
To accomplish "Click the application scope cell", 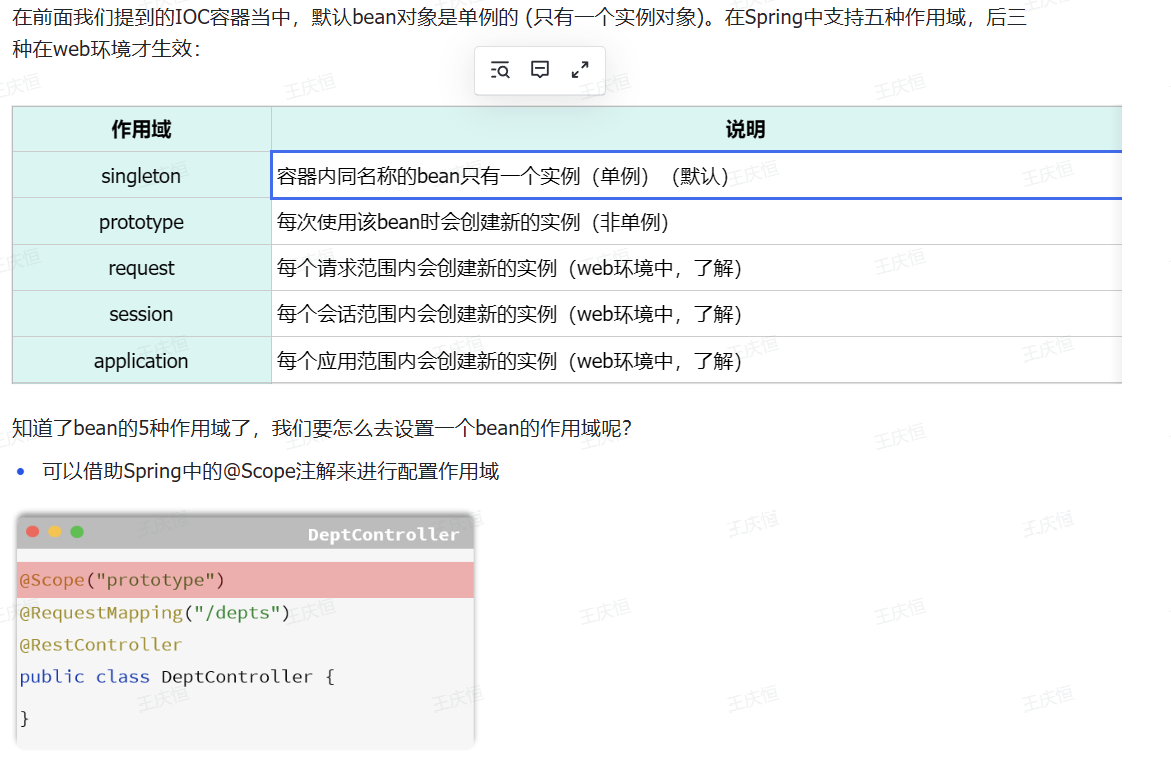I will tap(141, 361).
